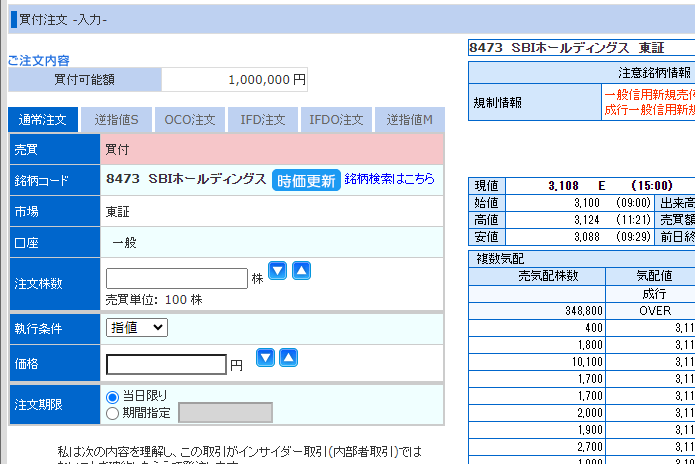
Task: Click the (11:21) time beside 高値
Action: tap(633, 220)
